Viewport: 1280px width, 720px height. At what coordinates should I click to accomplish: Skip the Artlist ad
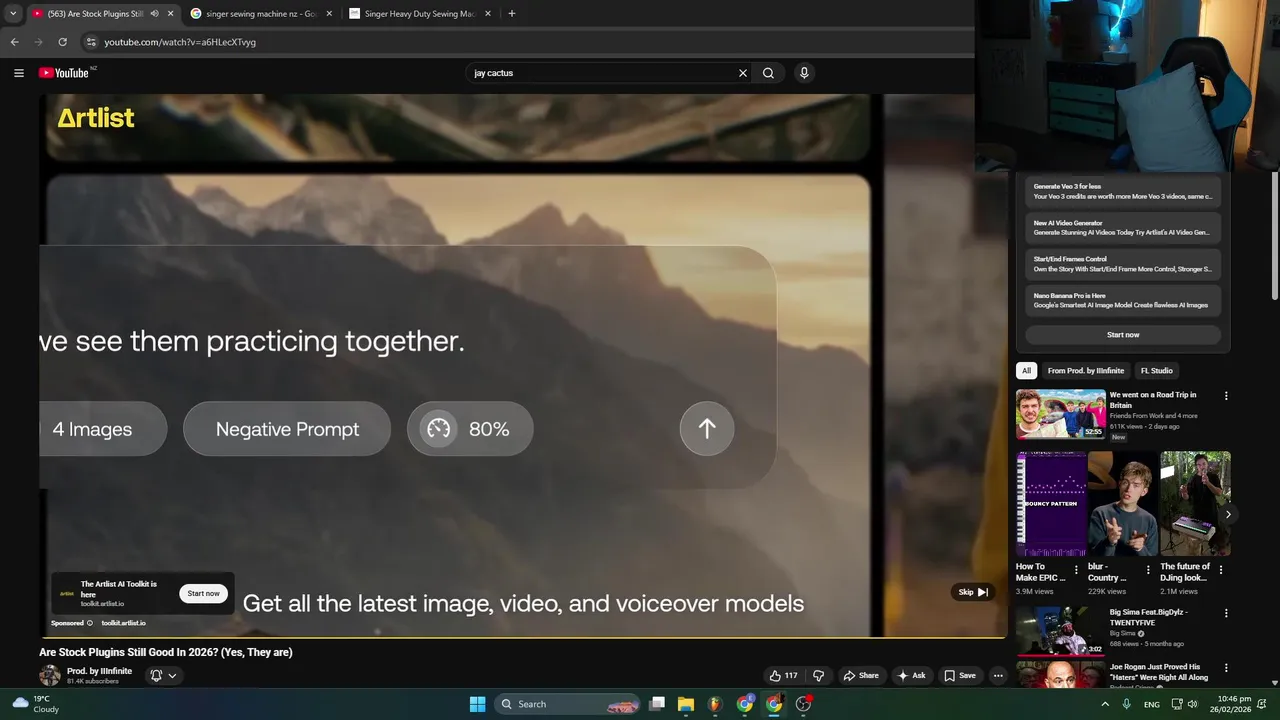coord(973,592)
